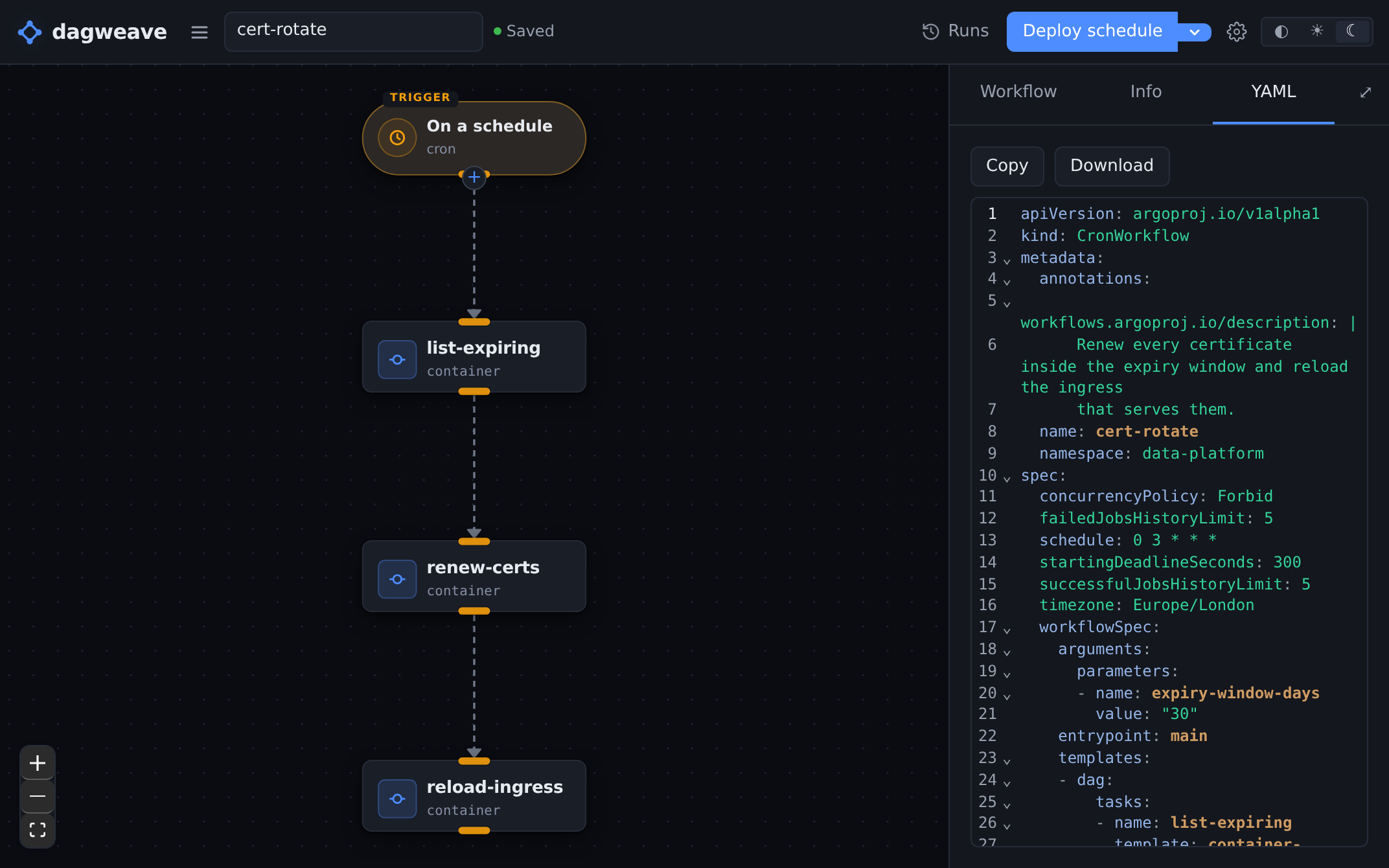Viewport: 1389px width, 868px height.
Task: Collapse the spec fold on line 10
Action: coord(1007,479)
